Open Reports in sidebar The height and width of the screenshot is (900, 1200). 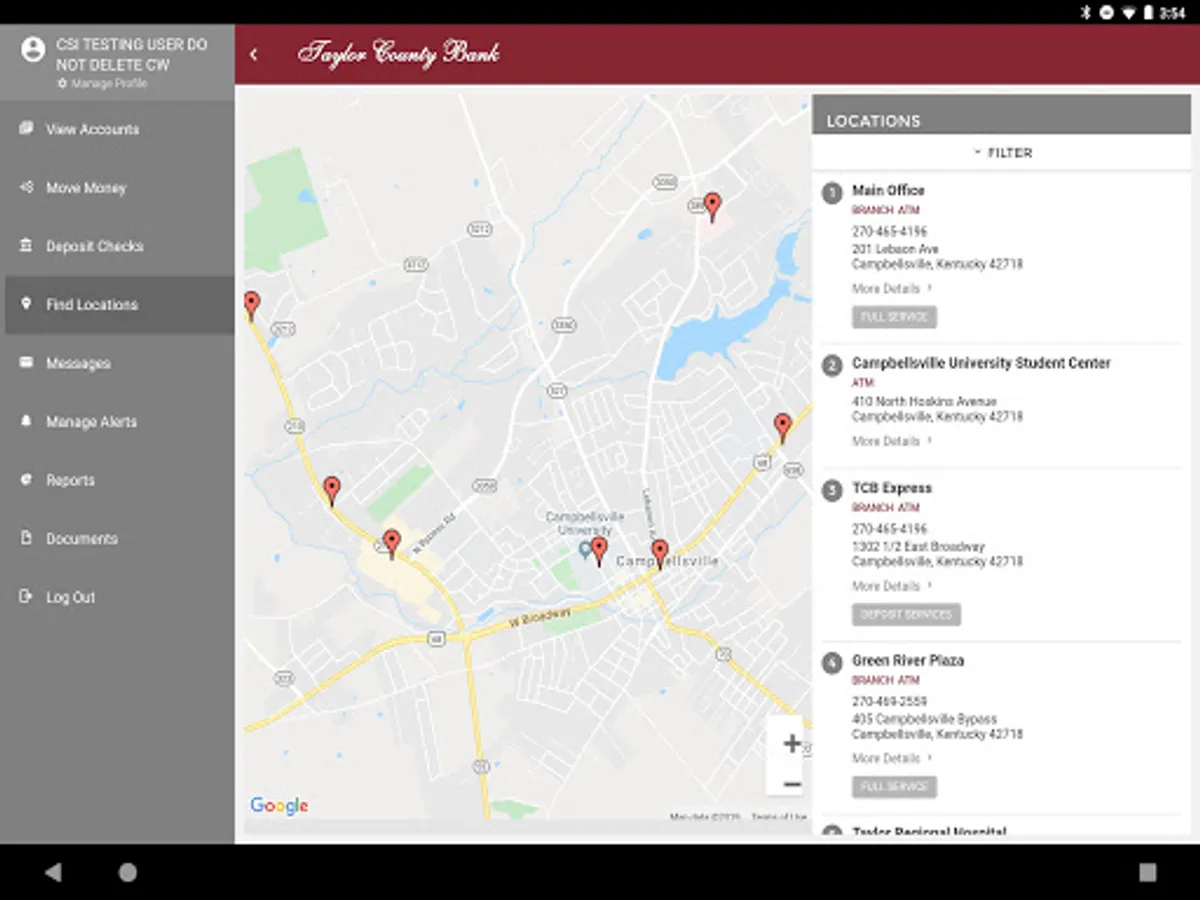(118, 480)
